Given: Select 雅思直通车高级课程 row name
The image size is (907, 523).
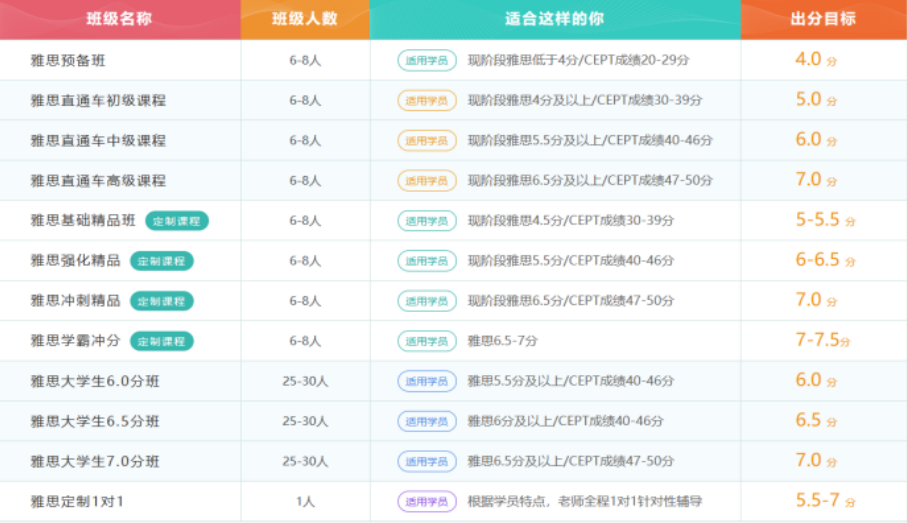Looking at the screenshot, I should click(98, 181).
